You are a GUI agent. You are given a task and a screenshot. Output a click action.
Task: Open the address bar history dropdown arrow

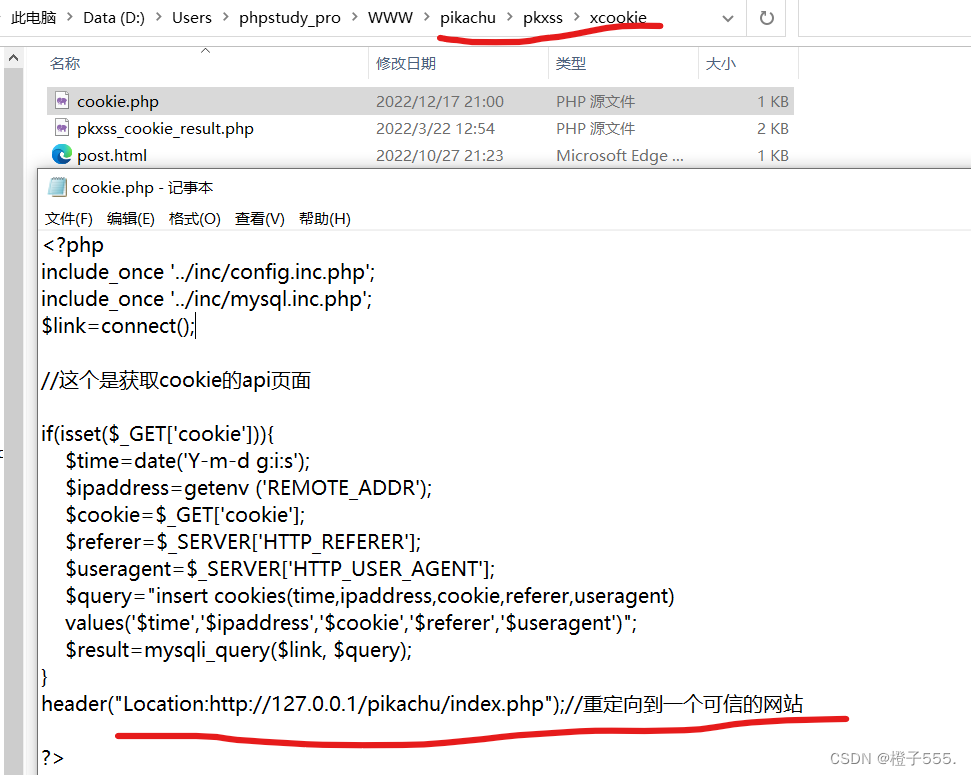coord(727,18)
